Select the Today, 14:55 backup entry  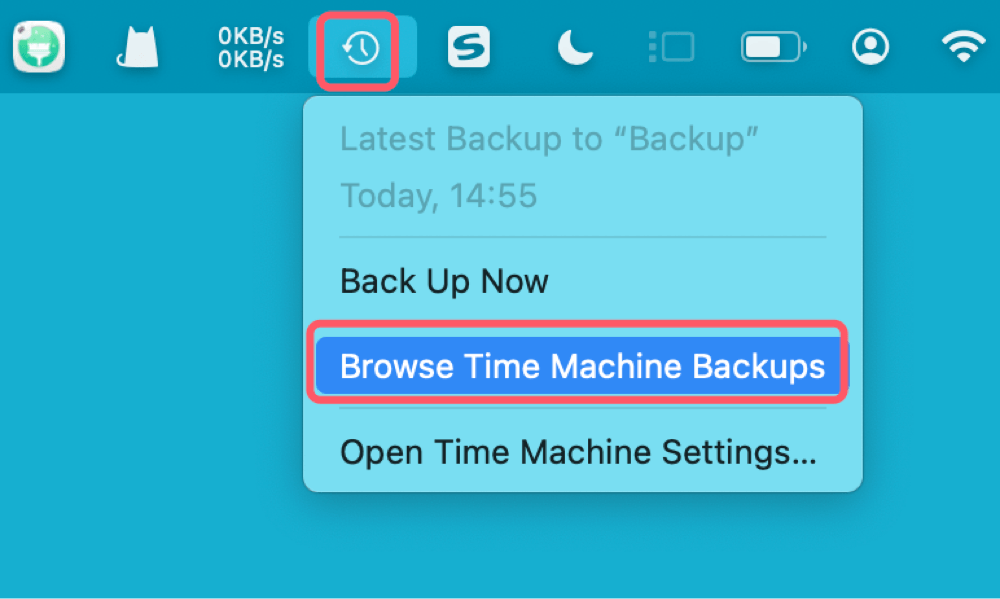438,195
